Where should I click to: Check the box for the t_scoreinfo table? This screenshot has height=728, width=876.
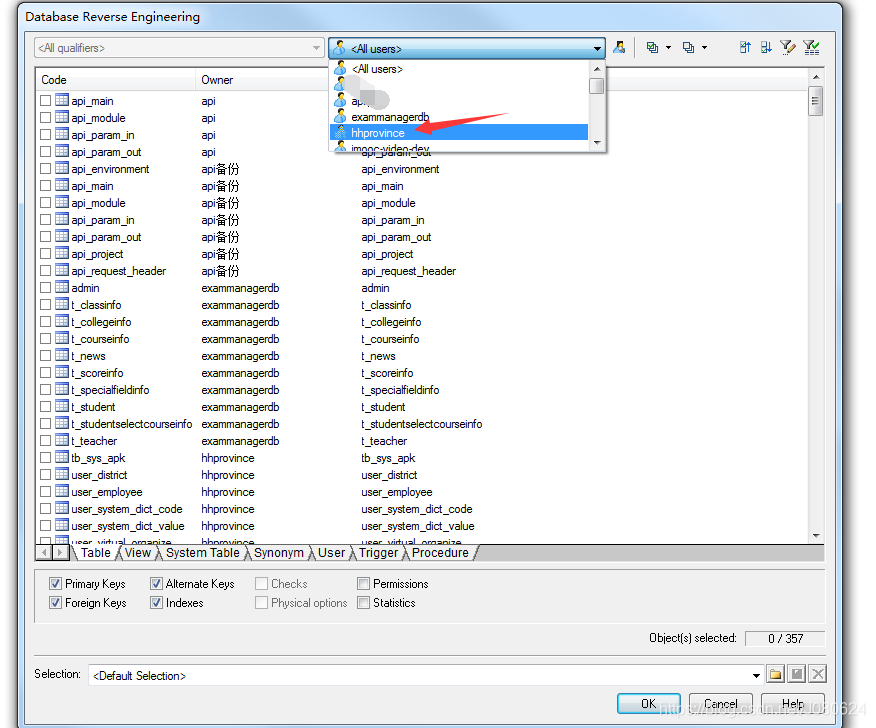[46, 373]
